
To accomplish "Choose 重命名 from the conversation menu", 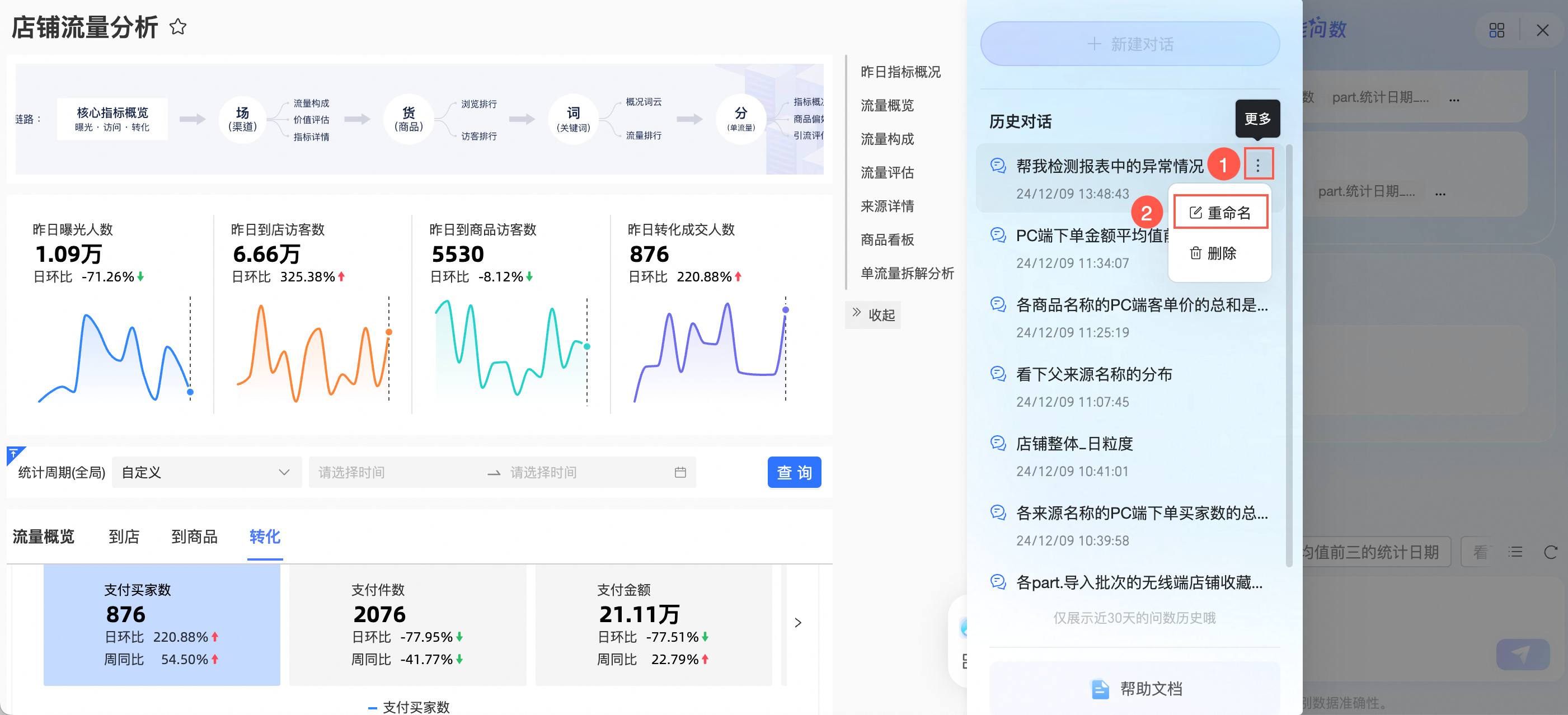I will coord(1220,213).
